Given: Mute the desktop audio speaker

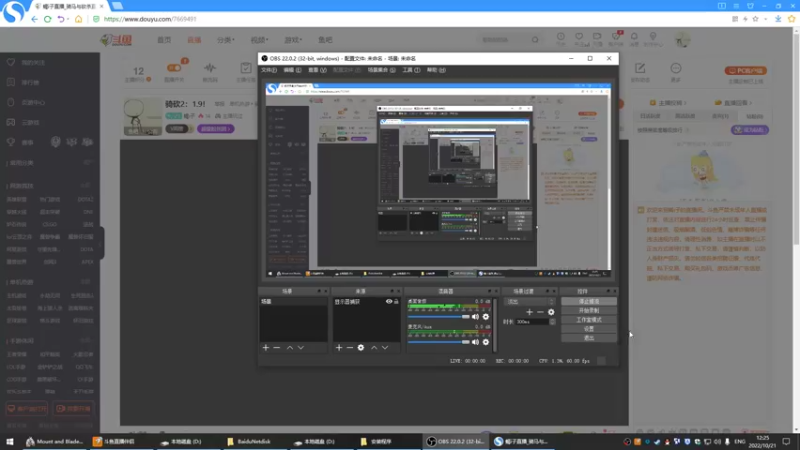Looking at the screenshot, I should point(475,317).
